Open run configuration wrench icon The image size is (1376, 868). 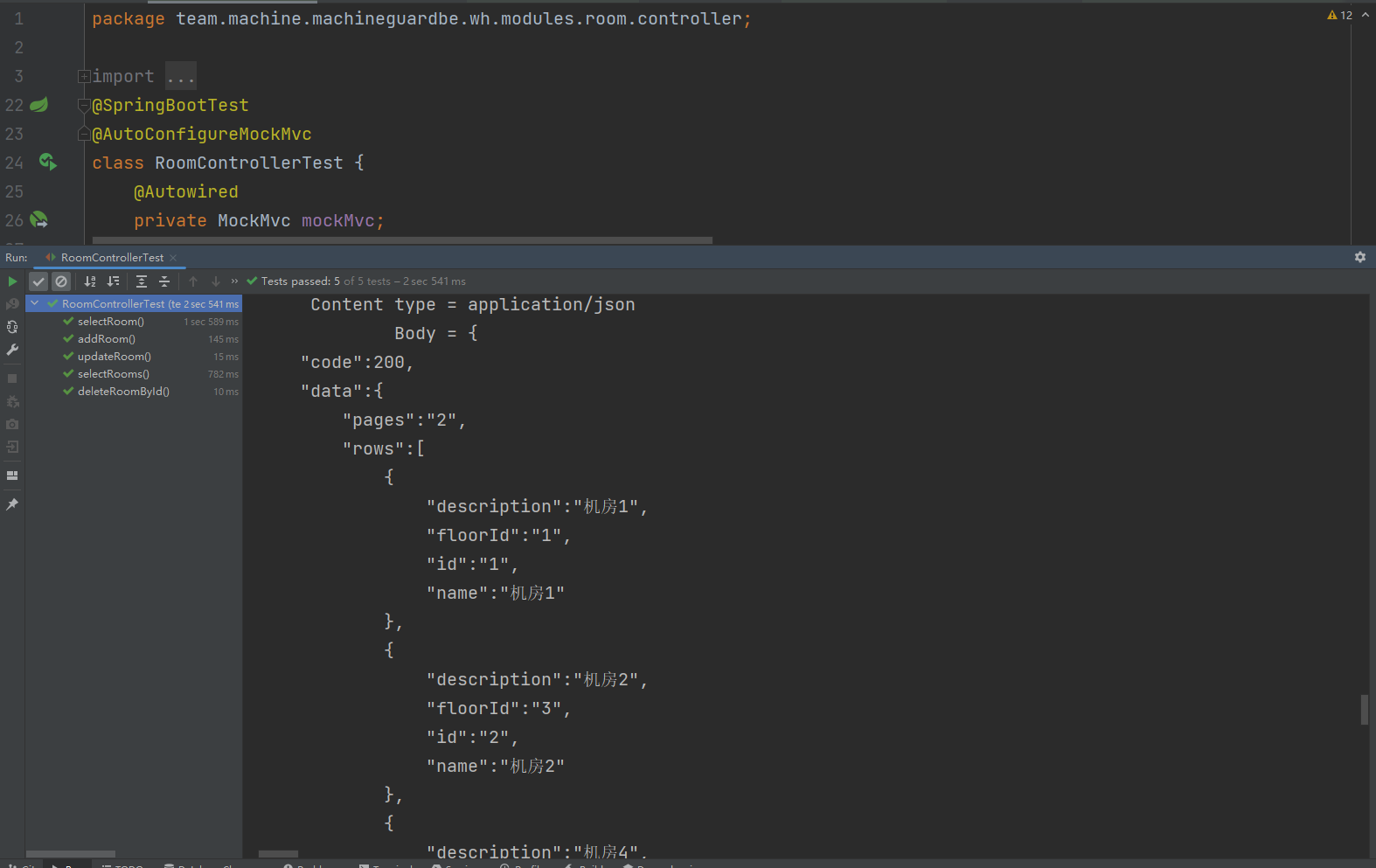point(12,350)
